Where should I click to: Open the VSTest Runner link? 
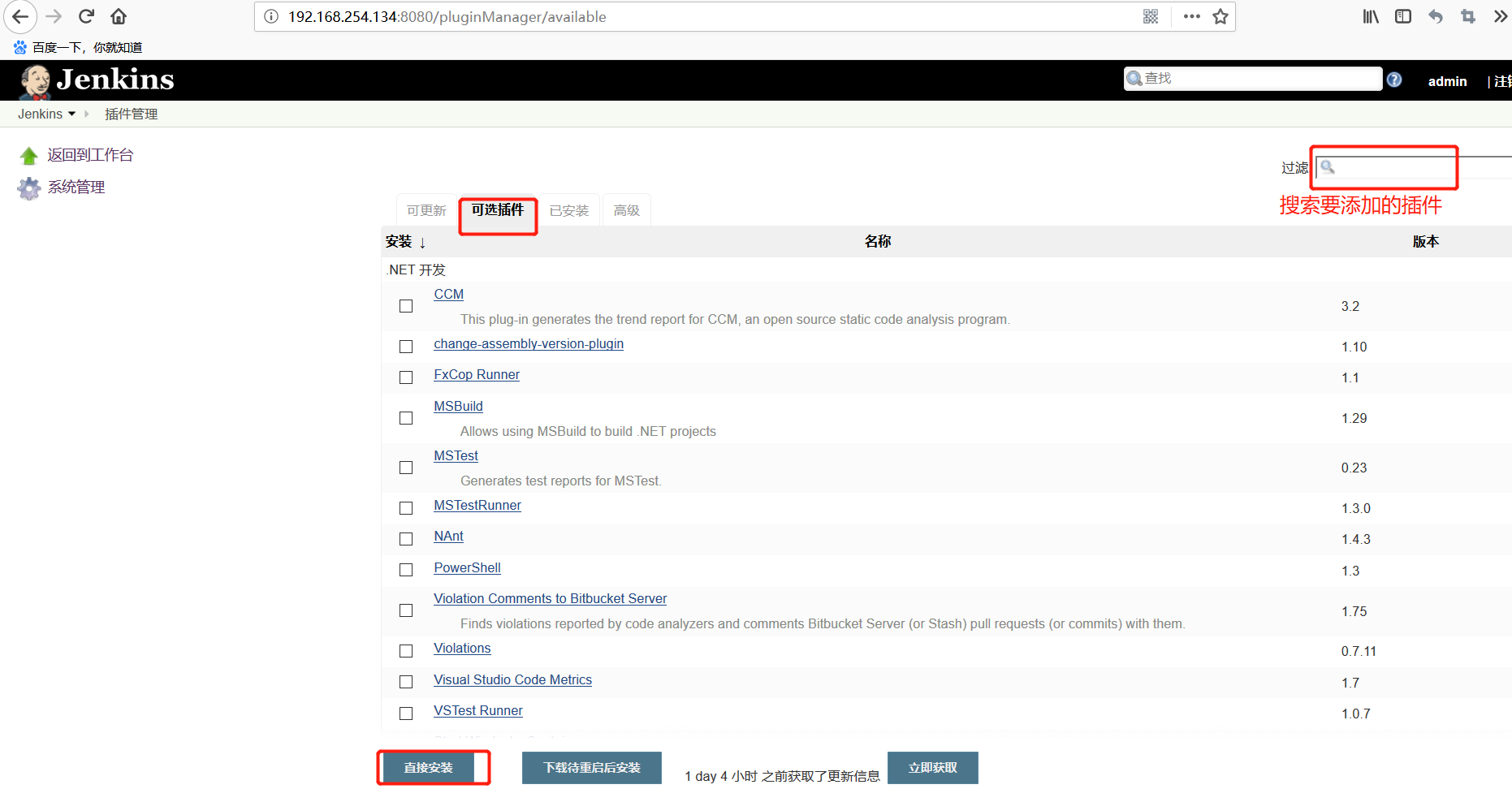click(478, 711)
